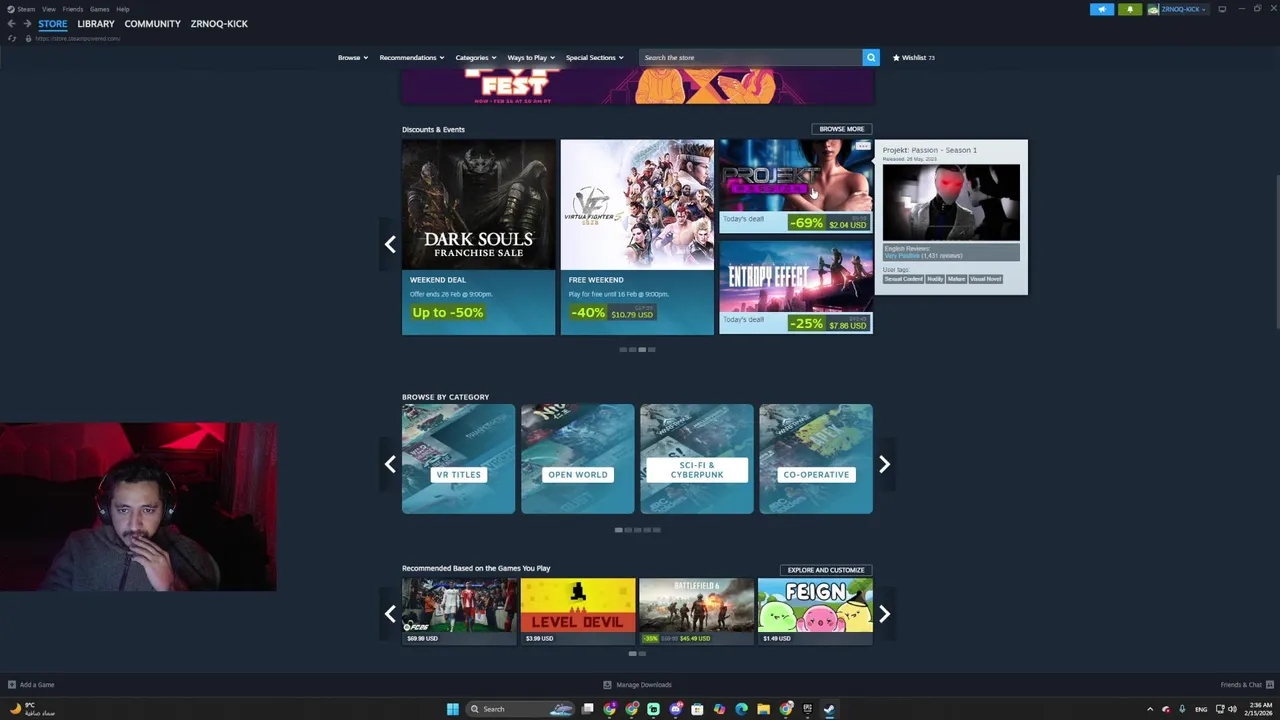This screenshot has height=720, width=1280.
Task: Open the Level Devil game capsule
Action: [577, 611]
